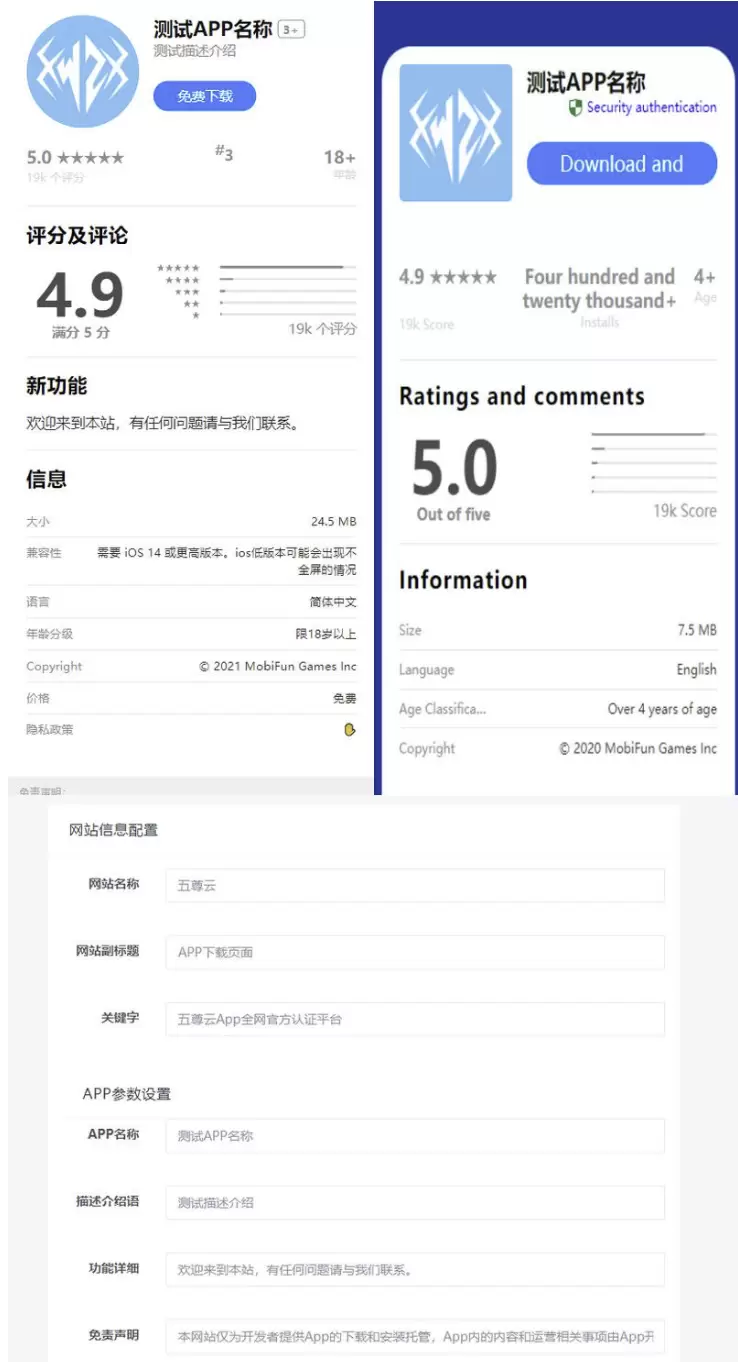Screen dimensions: 738x1362
Task: Click the five-star rating bar in 评分及评论
Action: point(288,267)
